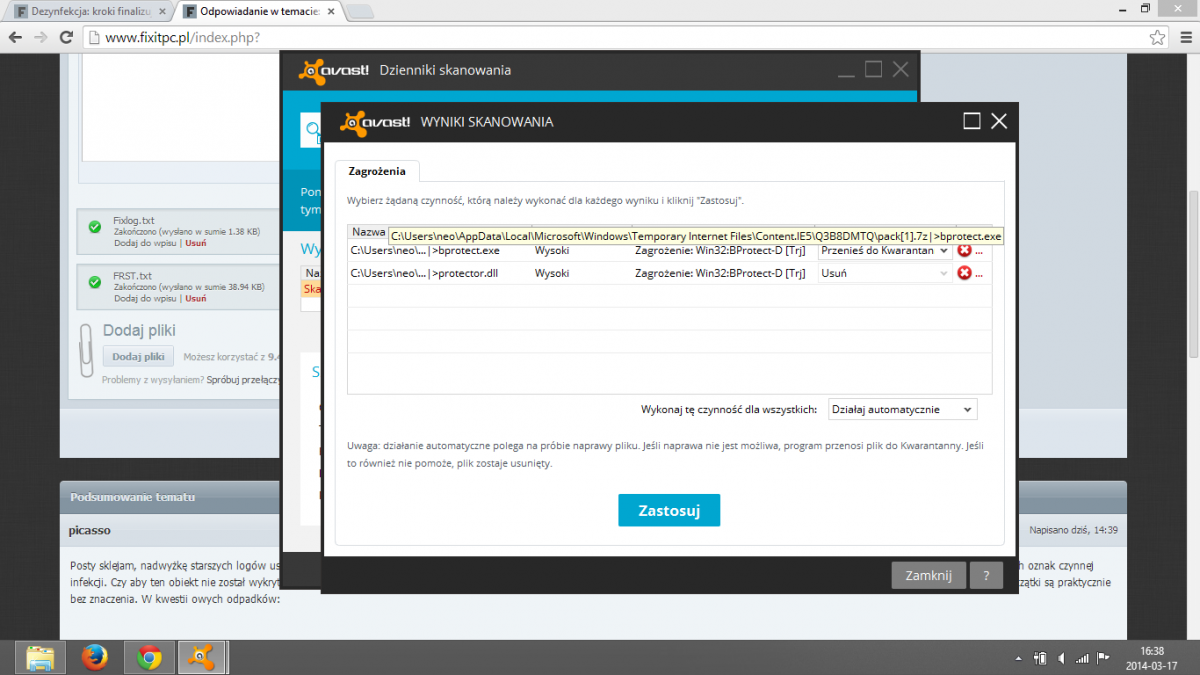1200x675 pixels.
Task: Open the Działaj automatycznie dropdown
Action: click(x=902, y=410)
